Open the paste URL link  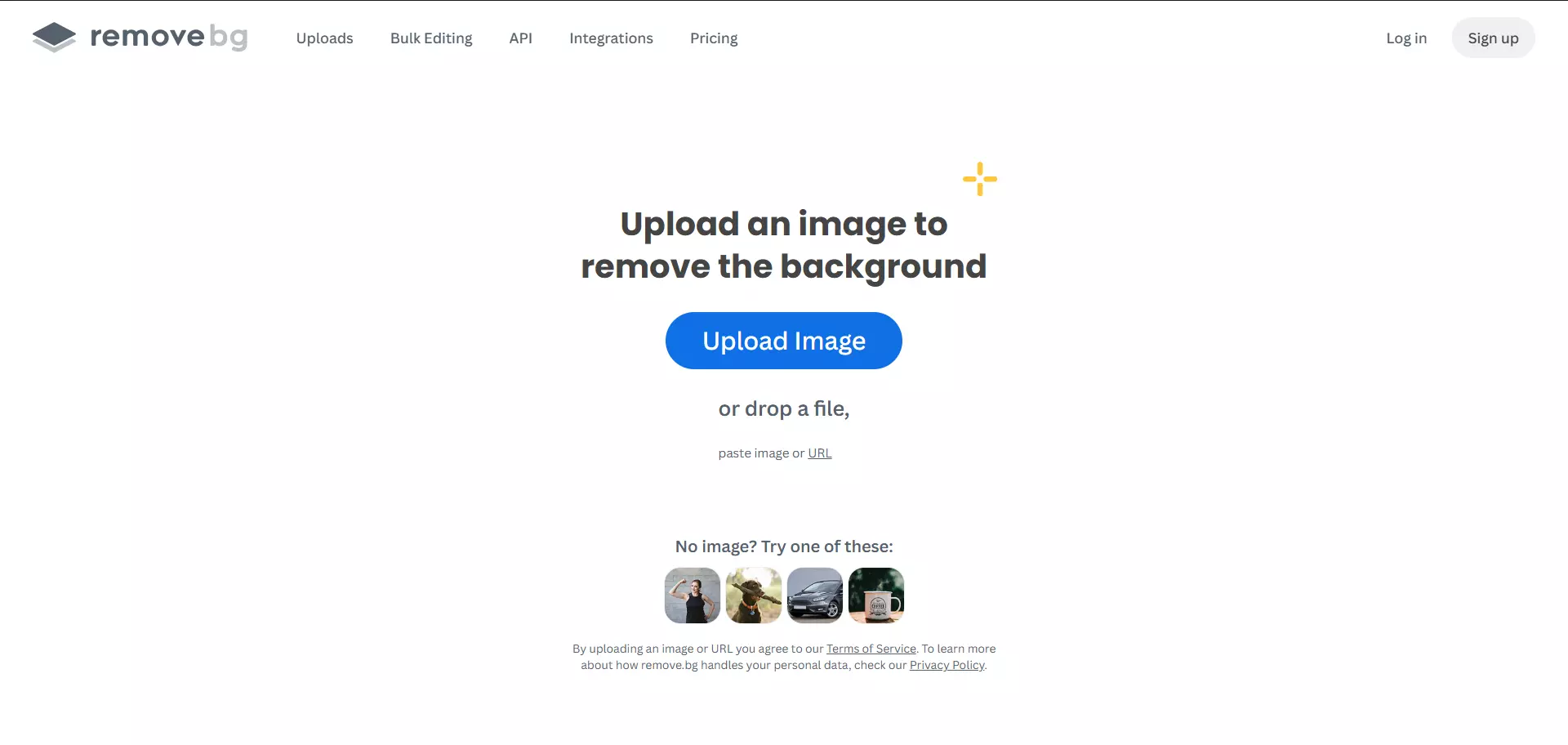click(819, 453)
